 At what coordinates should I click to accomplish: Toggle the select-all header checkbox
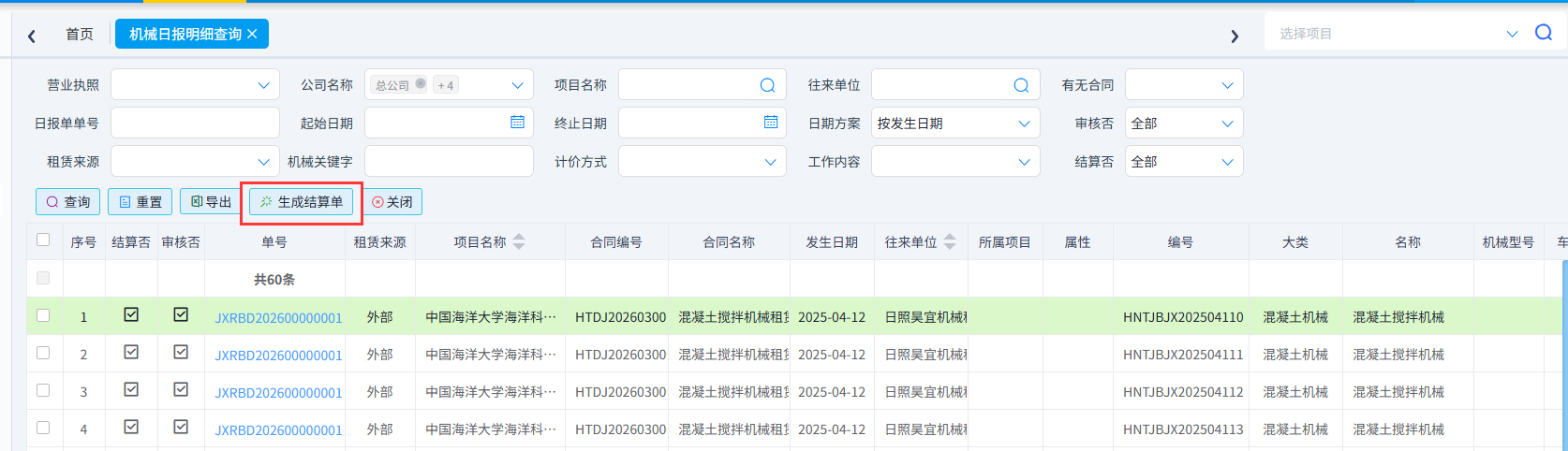[x=43, y=240]
